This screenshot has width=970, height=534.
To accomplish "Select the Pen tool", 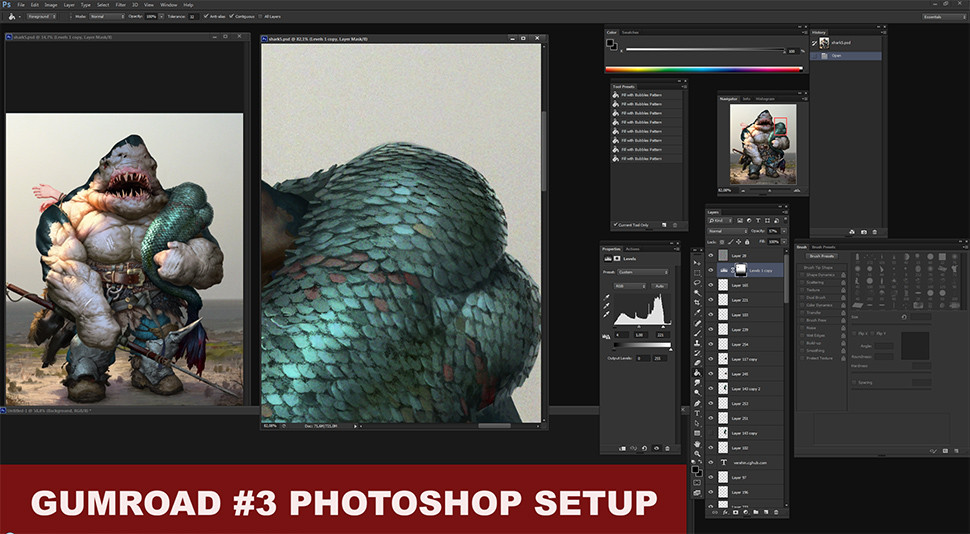I will click(x=697, y=403).
